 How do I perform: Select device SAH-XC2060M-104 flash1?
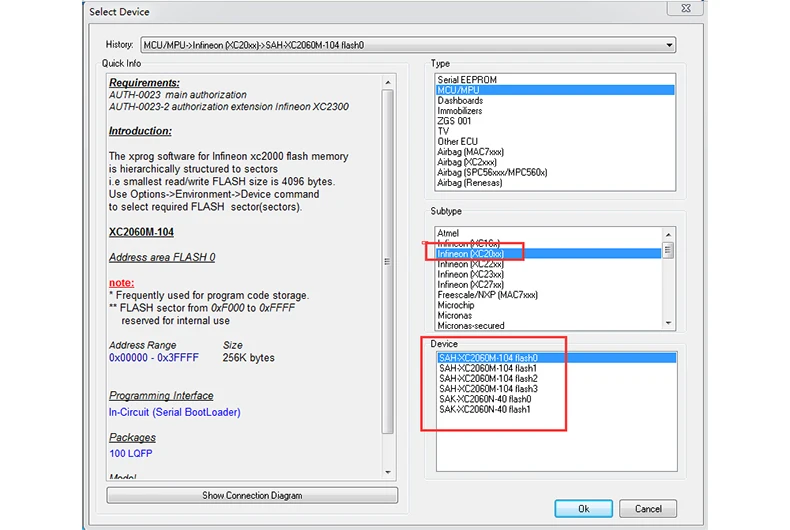point(556,368)
